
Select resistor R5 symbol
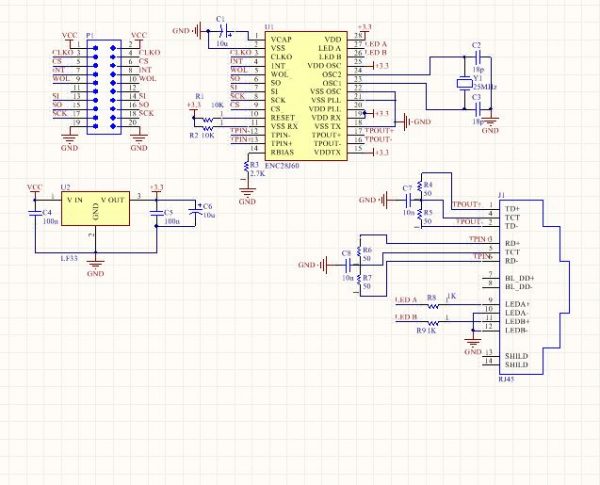(420, 214)
